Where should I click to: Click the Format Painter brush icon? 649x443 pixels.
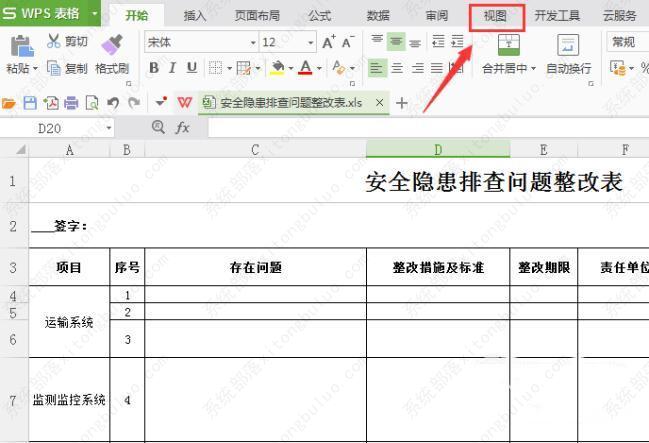point(112,43)
